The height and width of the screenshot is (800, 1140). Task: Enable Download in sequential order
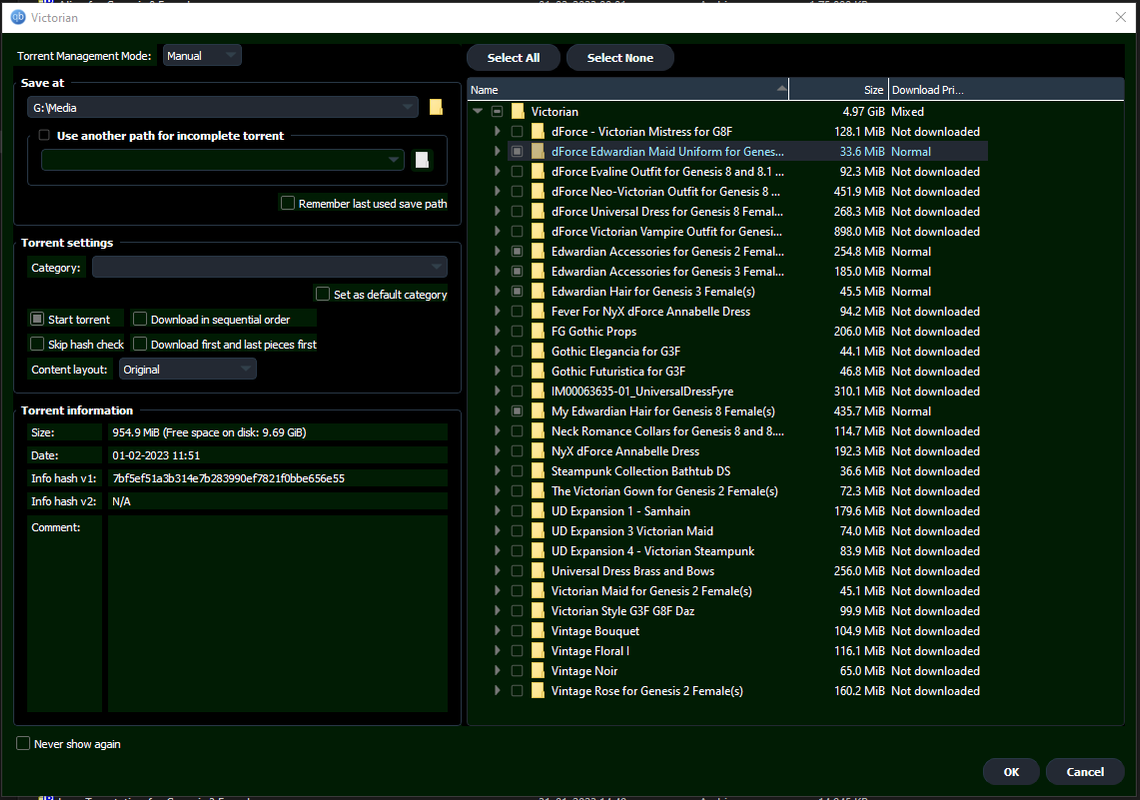(x=140, y=319)
